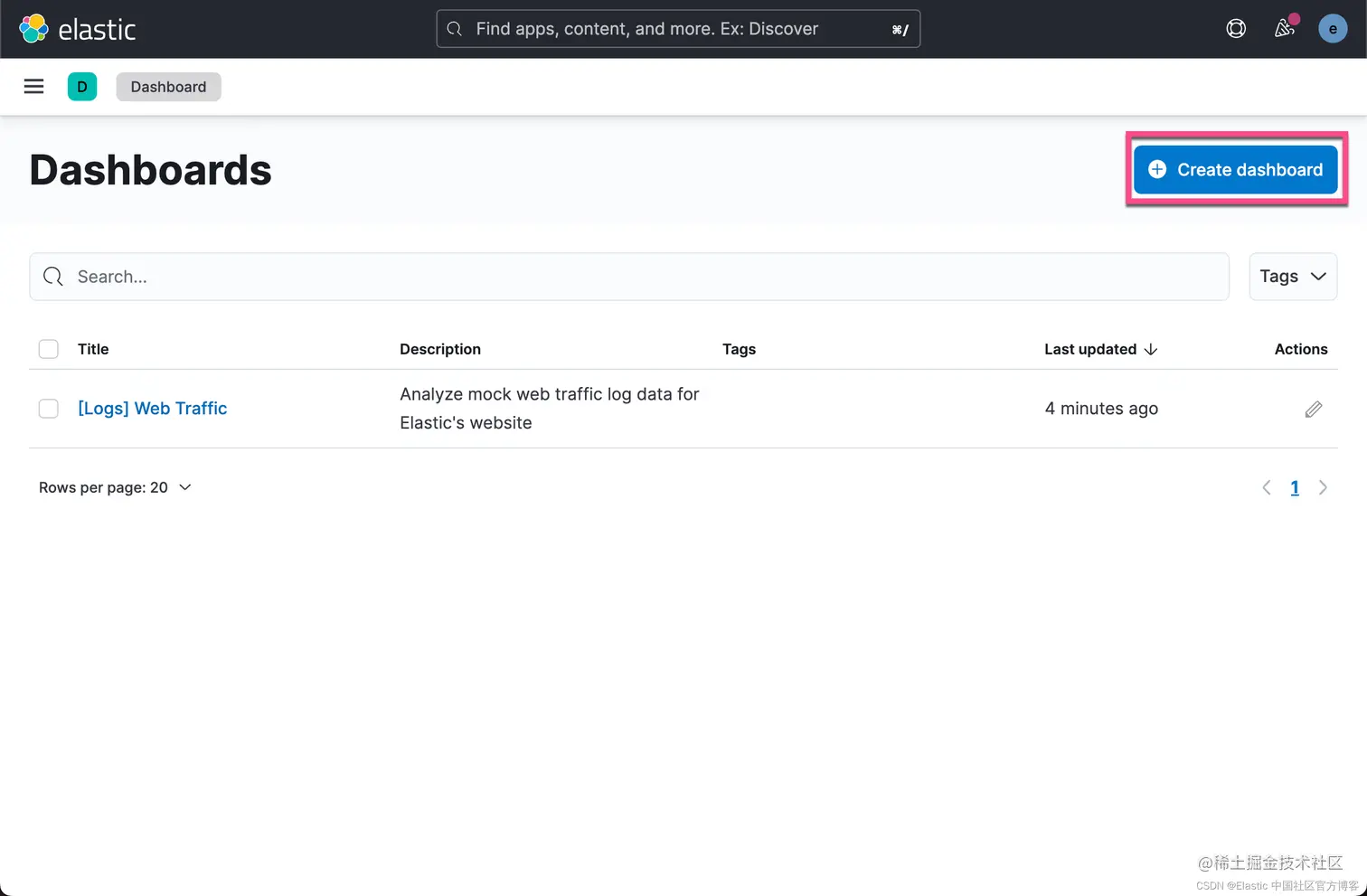Sort by Last updated column
The width and height of the screenshot is (1367, 896).
(1100, 349)
